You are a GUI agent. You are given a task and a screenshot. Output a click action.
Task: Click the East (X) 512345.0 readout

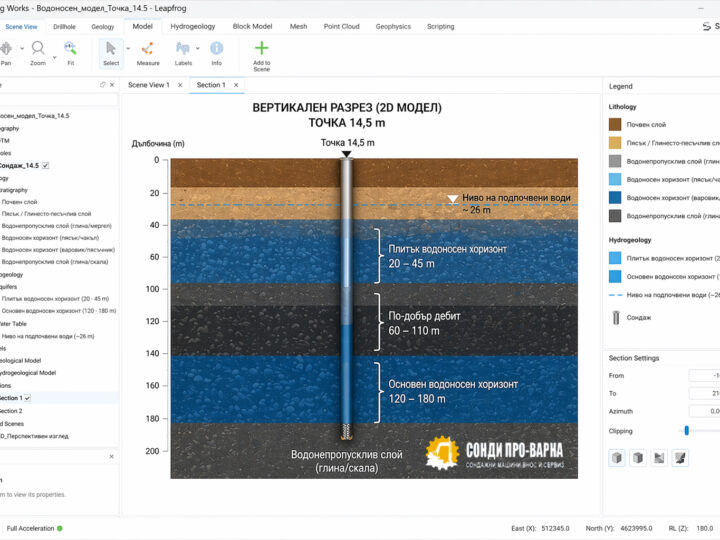[x=540, y=529]
